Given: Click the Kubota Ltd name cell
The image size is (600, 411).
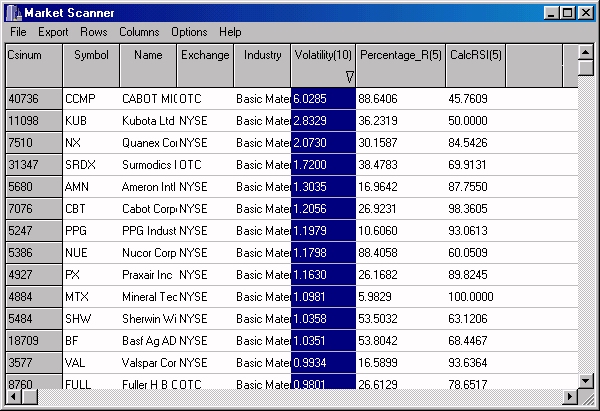Looking at the screenshot, I should [x=148, y=121].
